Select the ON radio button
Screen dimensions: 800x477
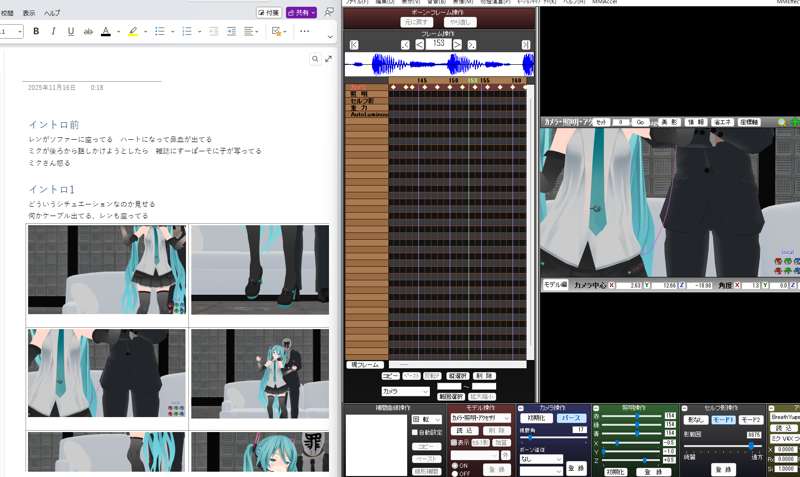point(455,466)
